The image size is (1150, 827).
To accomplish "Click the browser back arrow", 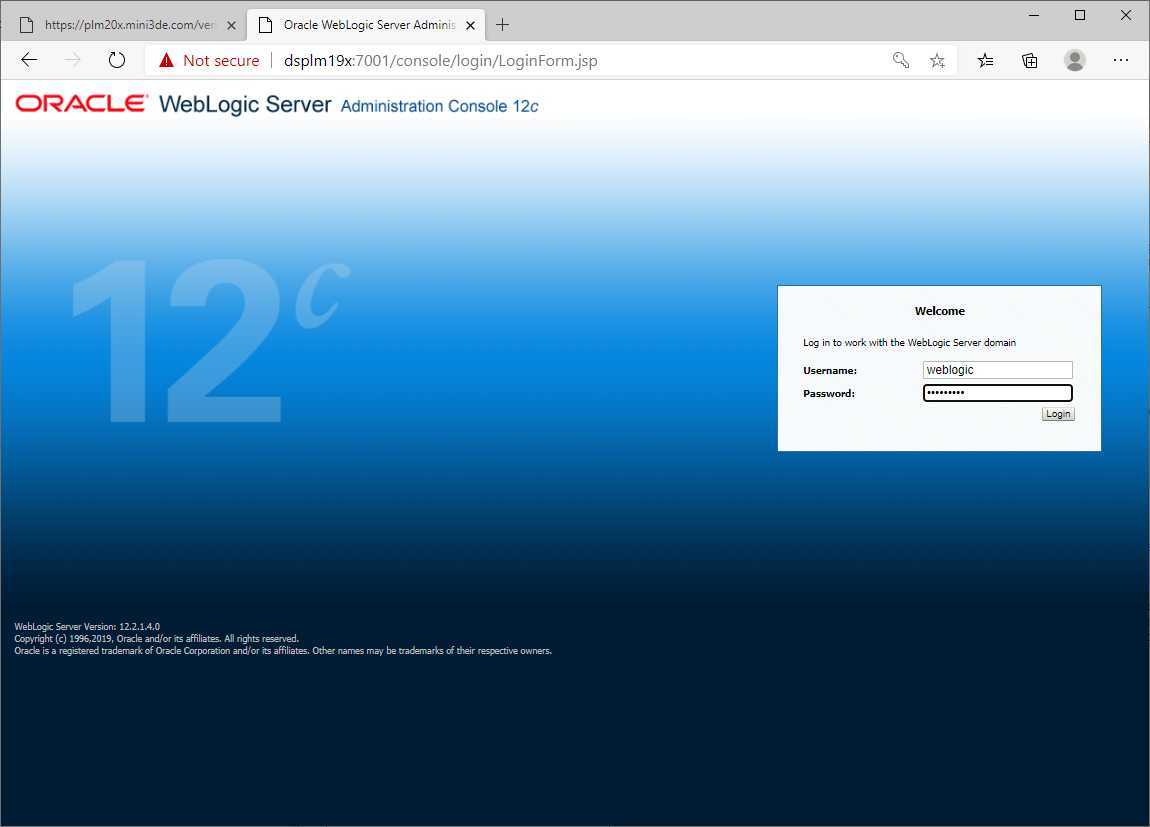I will point(29,60).
